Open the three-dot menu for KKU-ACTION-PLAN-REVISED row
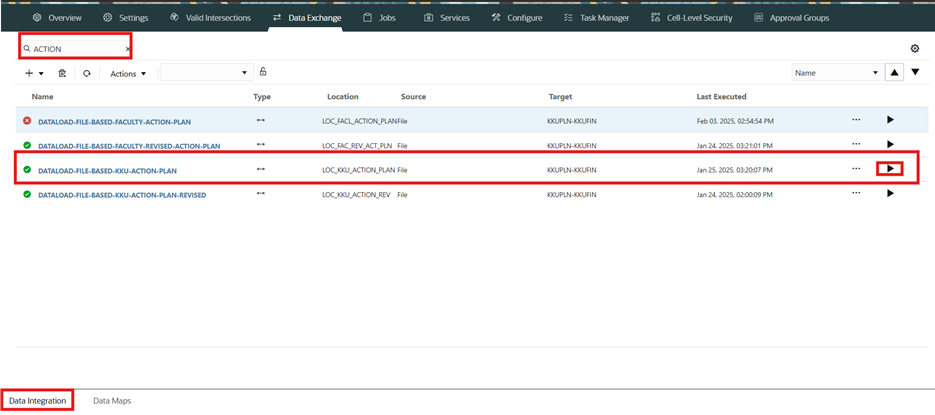This screenshot has width=935, height=415. pyautogui.click(x=856, y=193)
